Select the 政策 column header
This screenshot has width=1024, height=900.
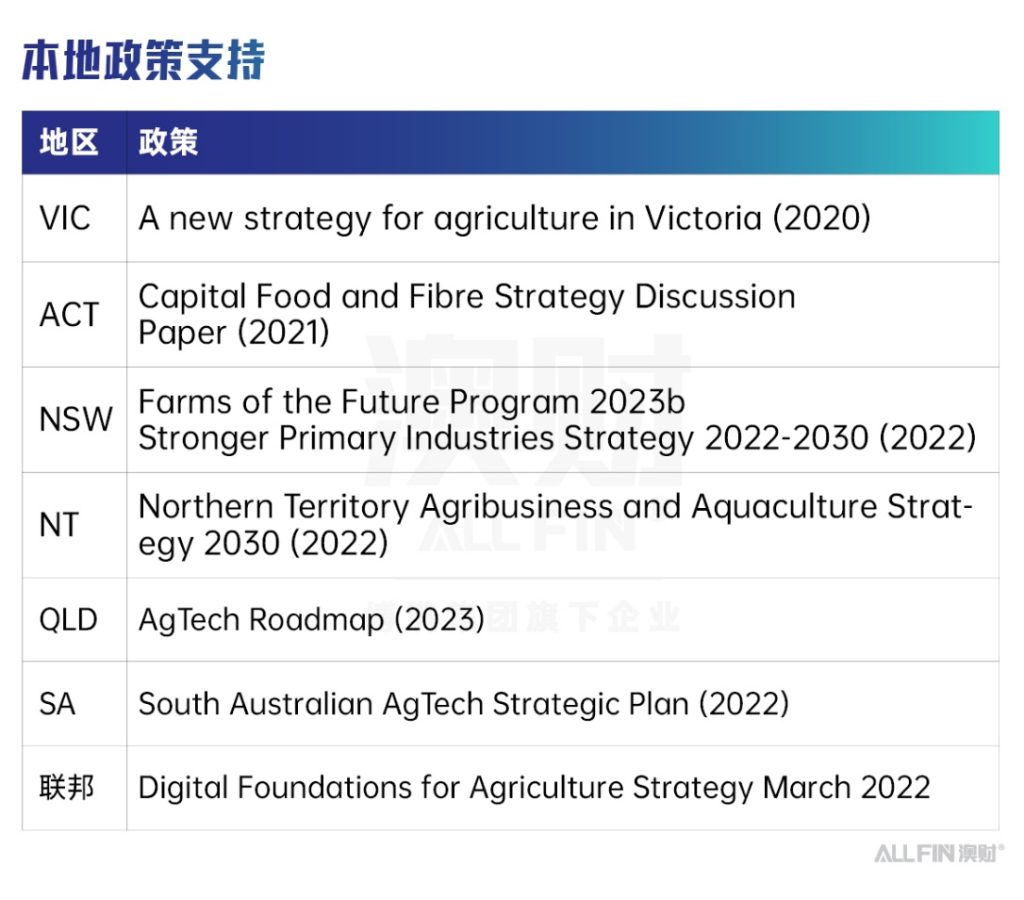pyautogui.click(x=168, y=142)
